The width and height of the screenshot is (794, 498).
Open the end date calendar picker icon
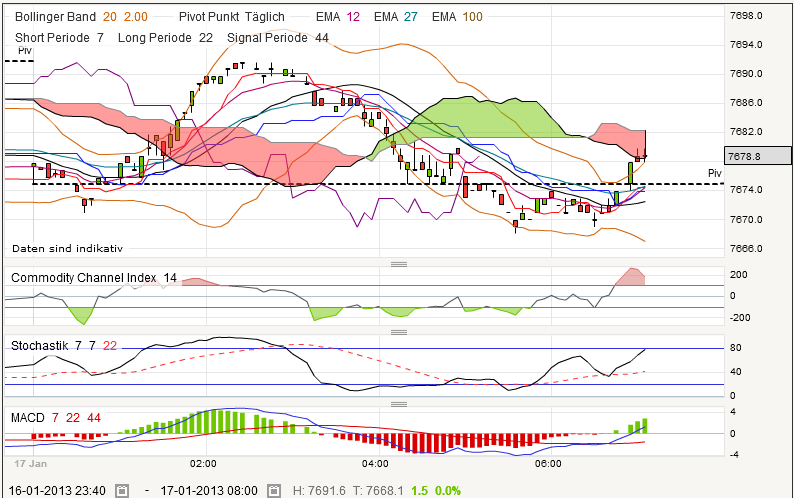[x=274, y=490]
